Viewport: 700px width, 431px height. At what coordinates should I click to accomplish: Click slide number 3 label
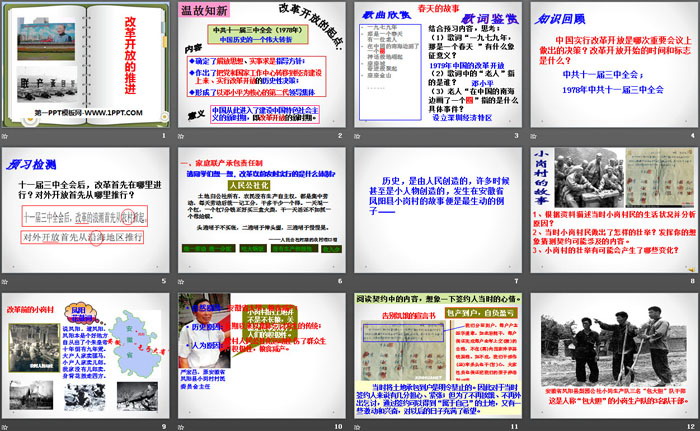coord(516,135)
